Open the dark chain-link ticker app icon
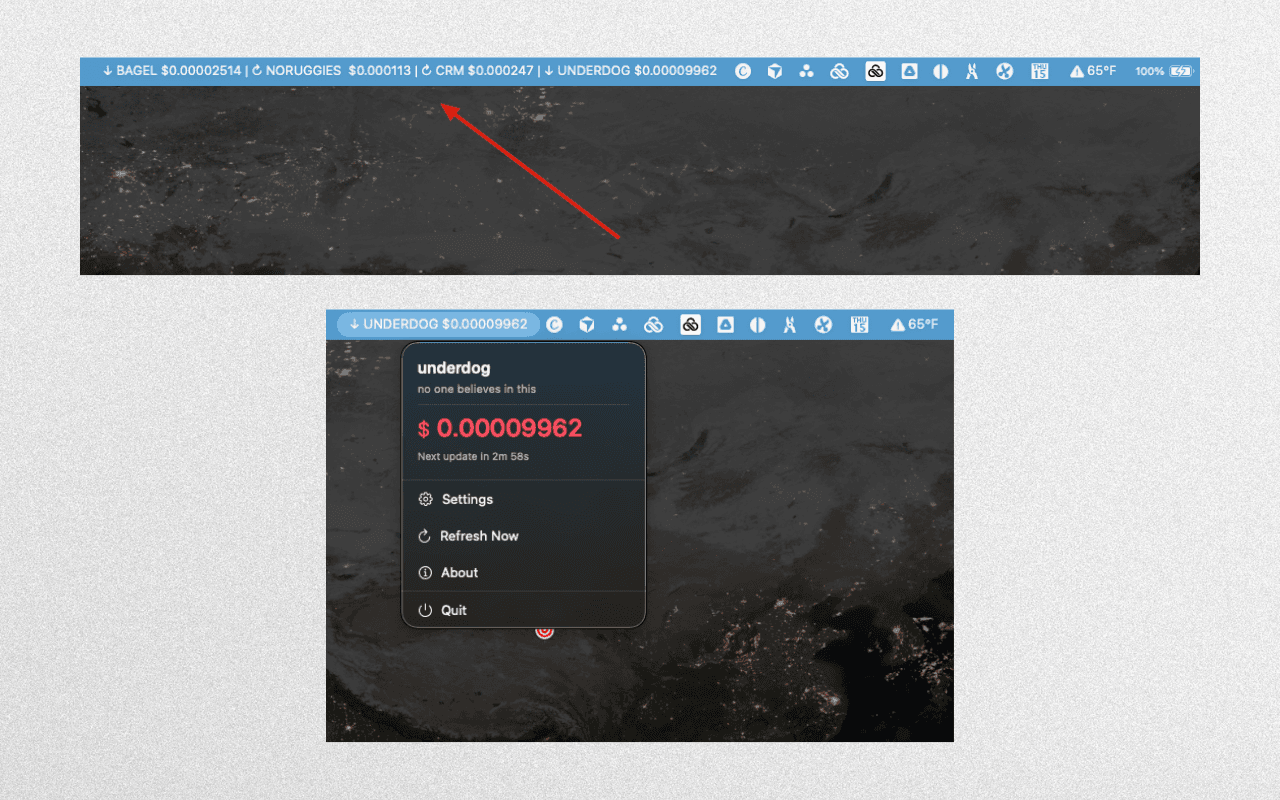This screenshot has height=800, width=1280. (875, 71)
